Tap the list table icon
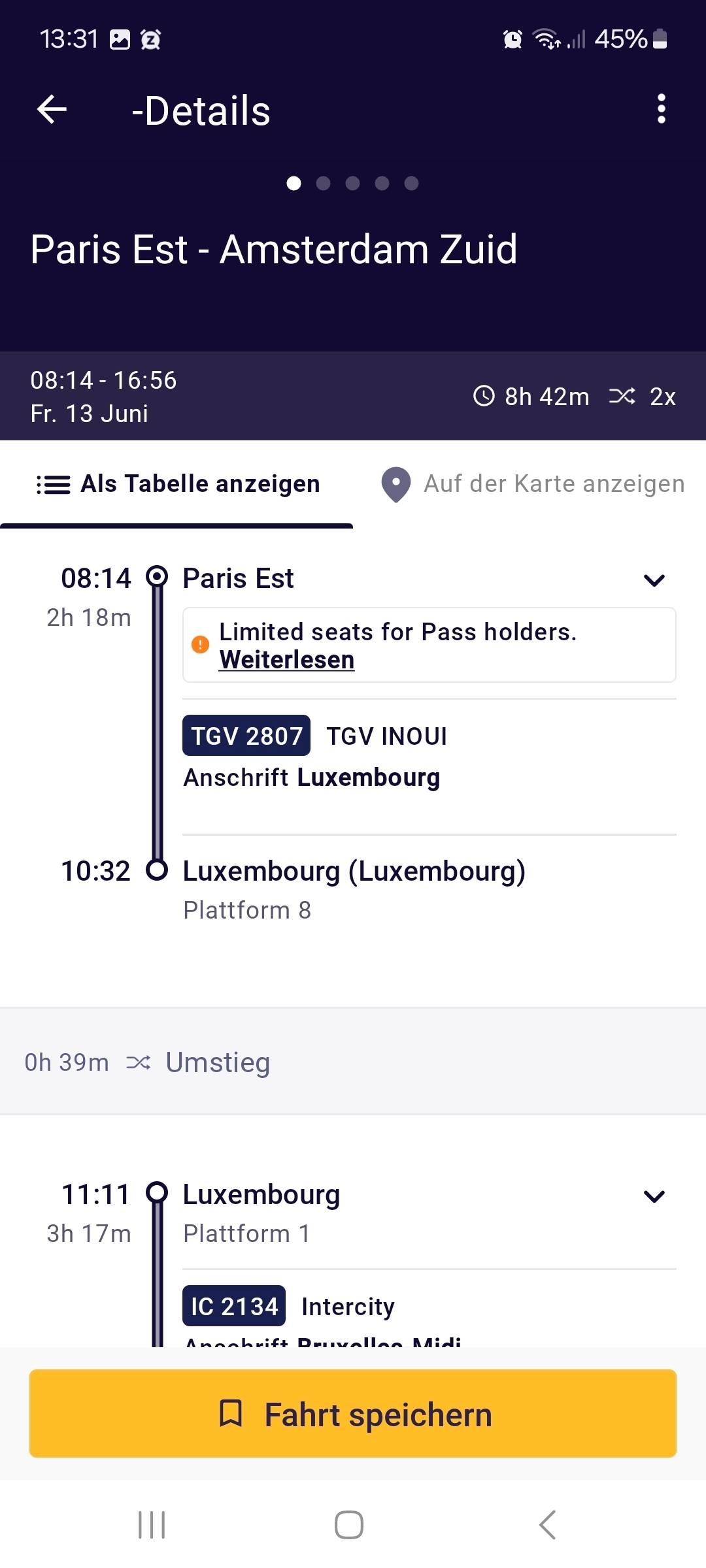 point(54,485)
